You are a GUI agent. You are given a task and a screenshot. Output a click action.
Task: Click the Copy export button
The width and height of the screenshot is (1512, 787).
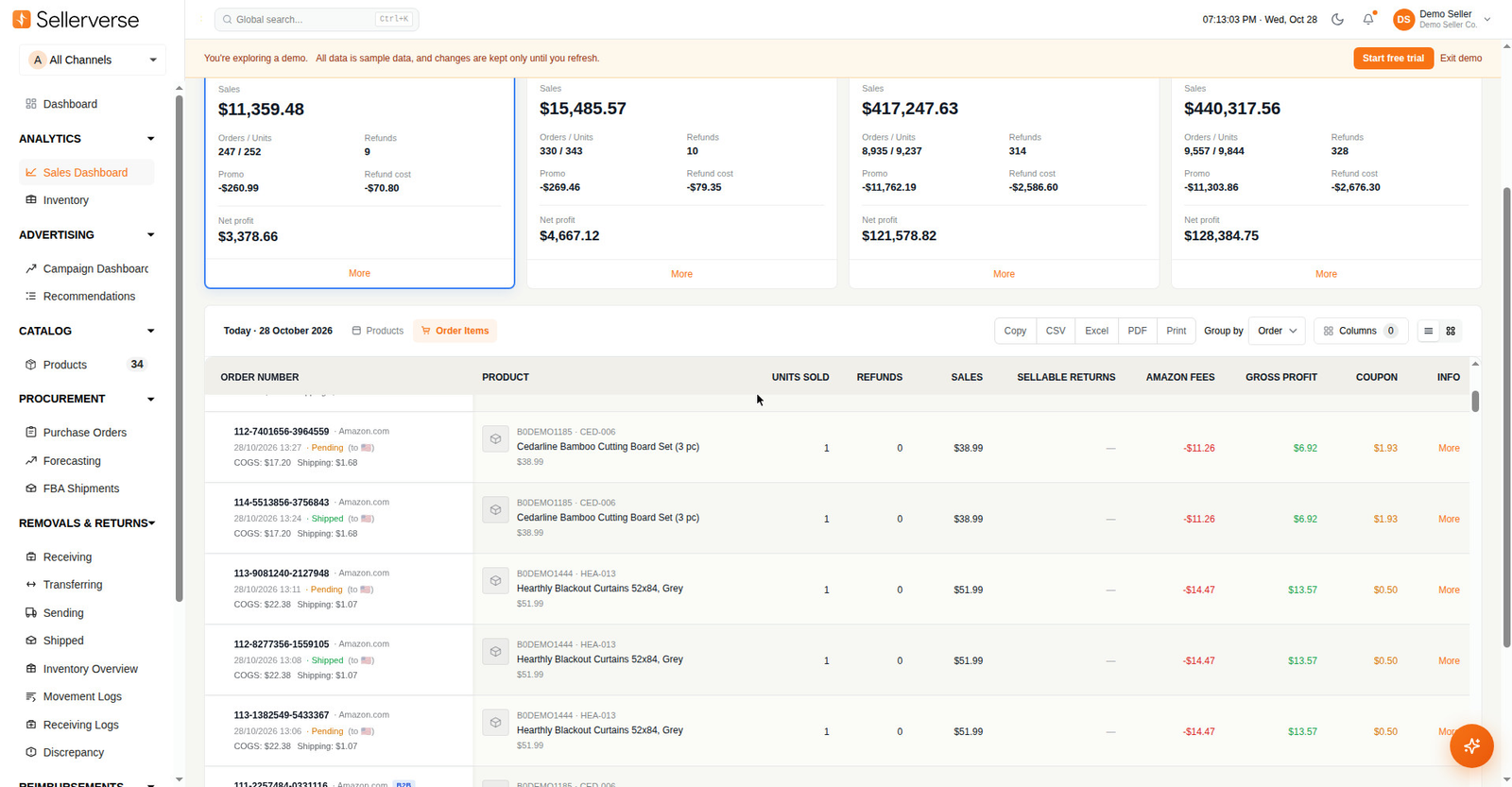click(1015, 331)
